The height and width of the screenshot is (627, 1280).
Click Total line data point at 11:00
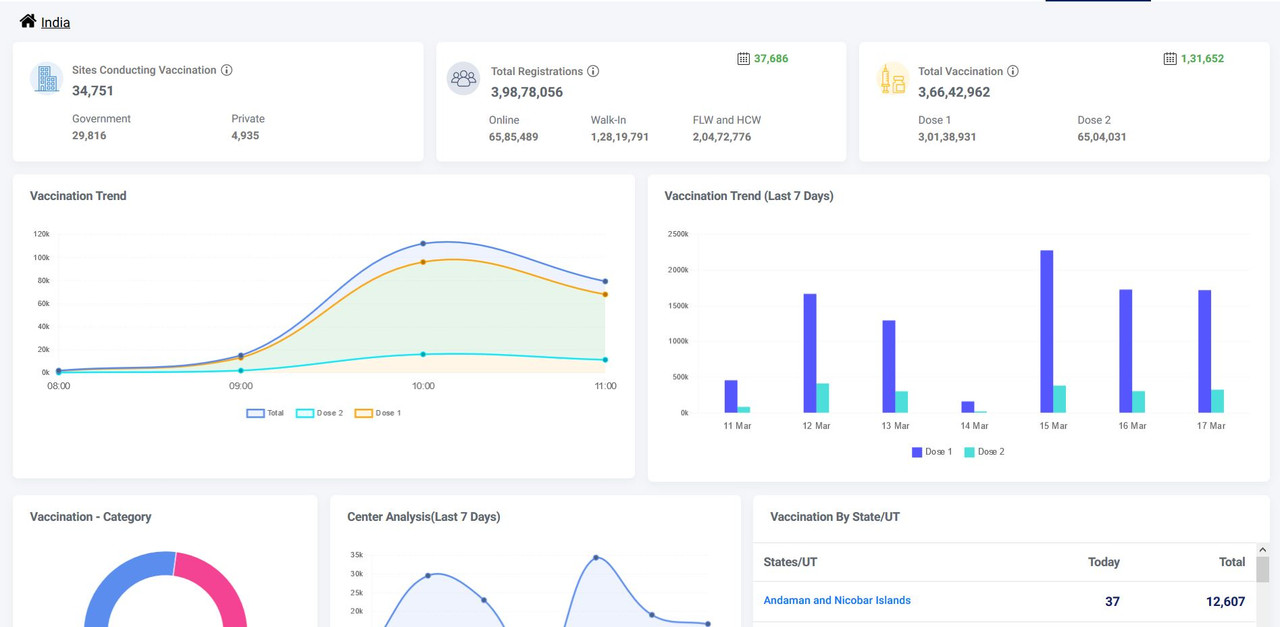(605, 281)
